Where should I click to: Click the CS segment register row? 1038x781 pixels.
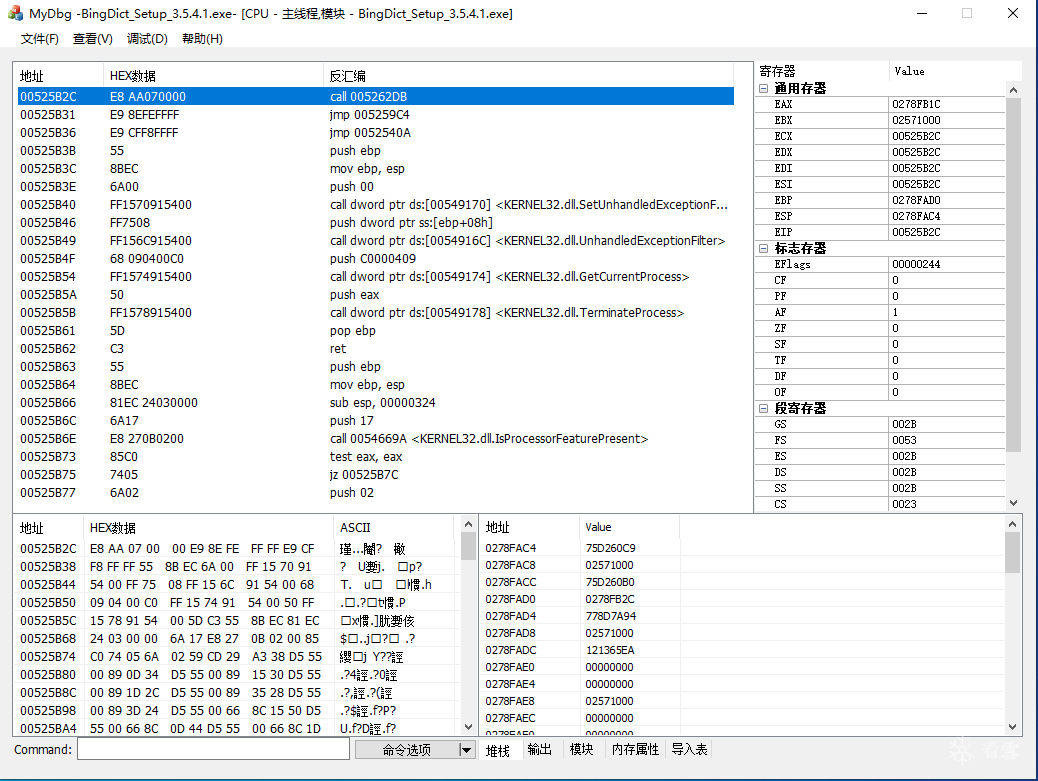[x=880, y=504]
